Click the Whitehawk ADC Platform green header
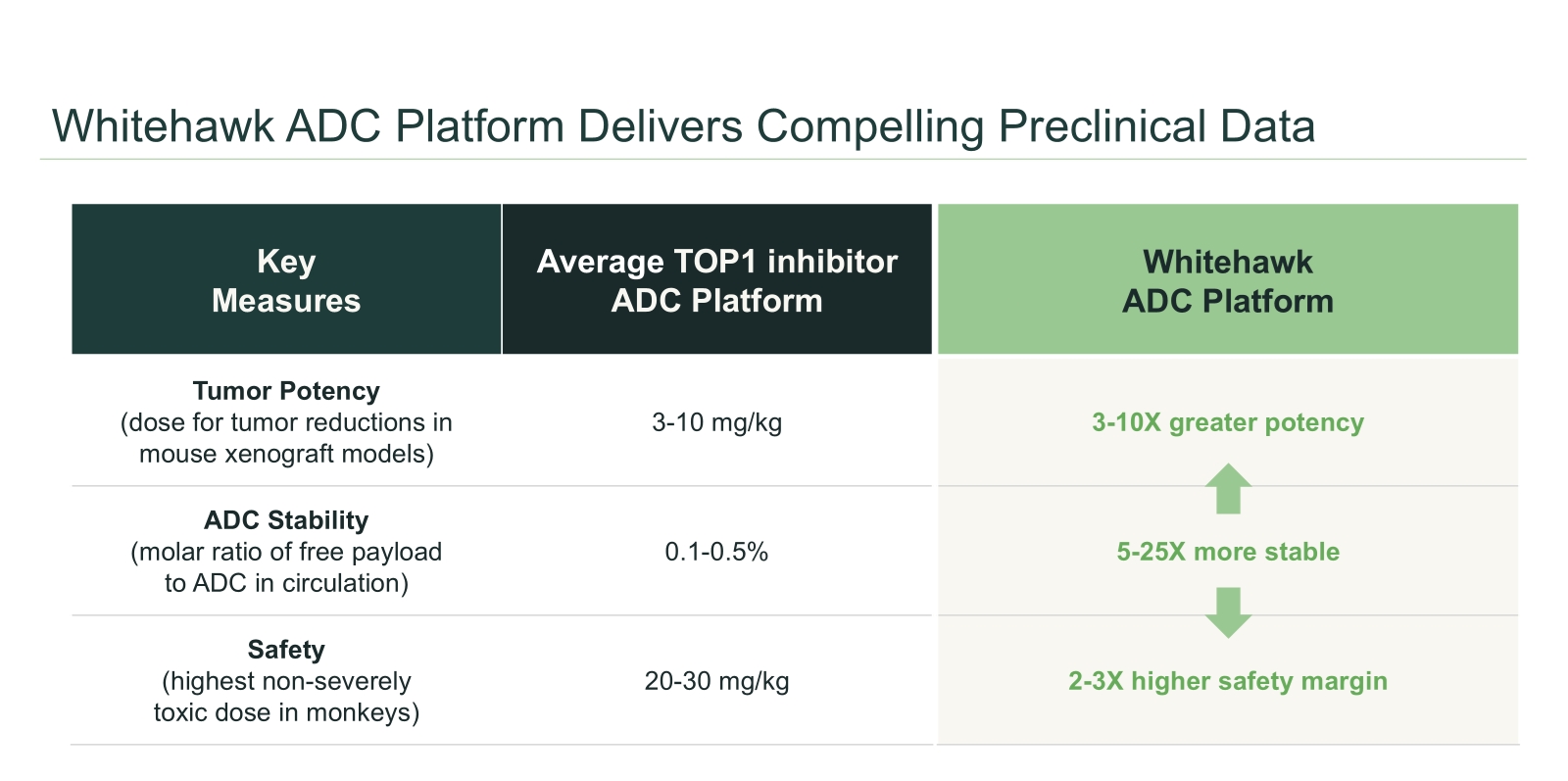This screenshot has height=781, width=1568. pyautogui.click(x=1228, y=280)
